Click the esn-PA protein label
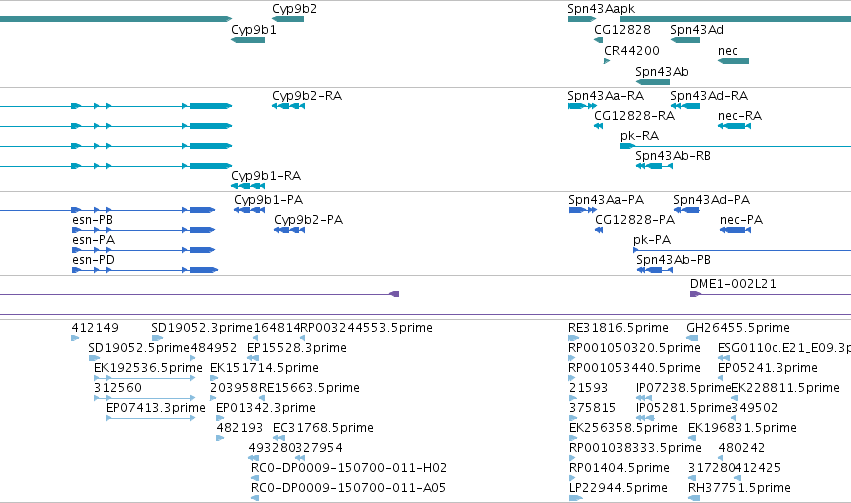Image resolution: width=851 pixels, height=503 pixels. (x=93, y=240)
